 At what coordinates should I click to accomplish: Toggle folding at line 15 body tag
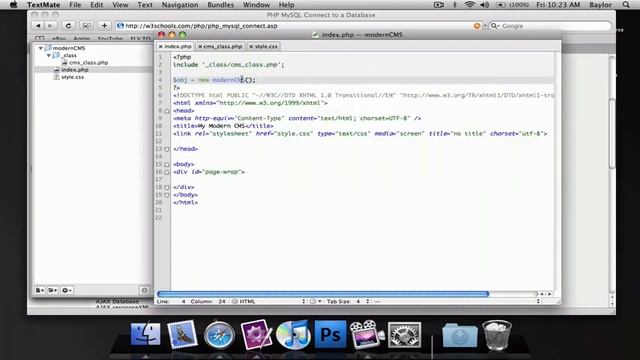click(x=167, y=164)
